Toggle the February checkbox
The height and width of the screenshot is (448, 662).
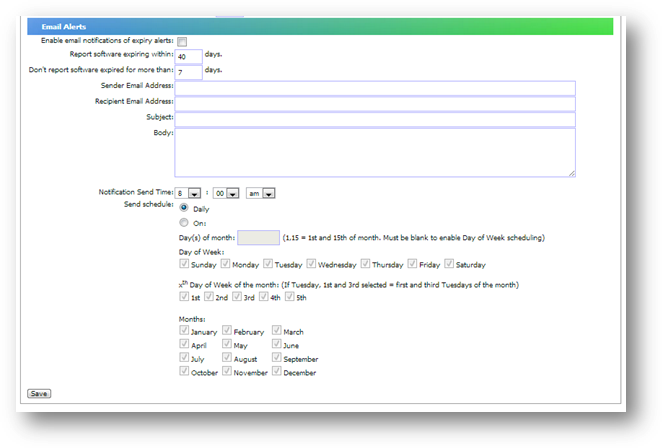[227, 330]
